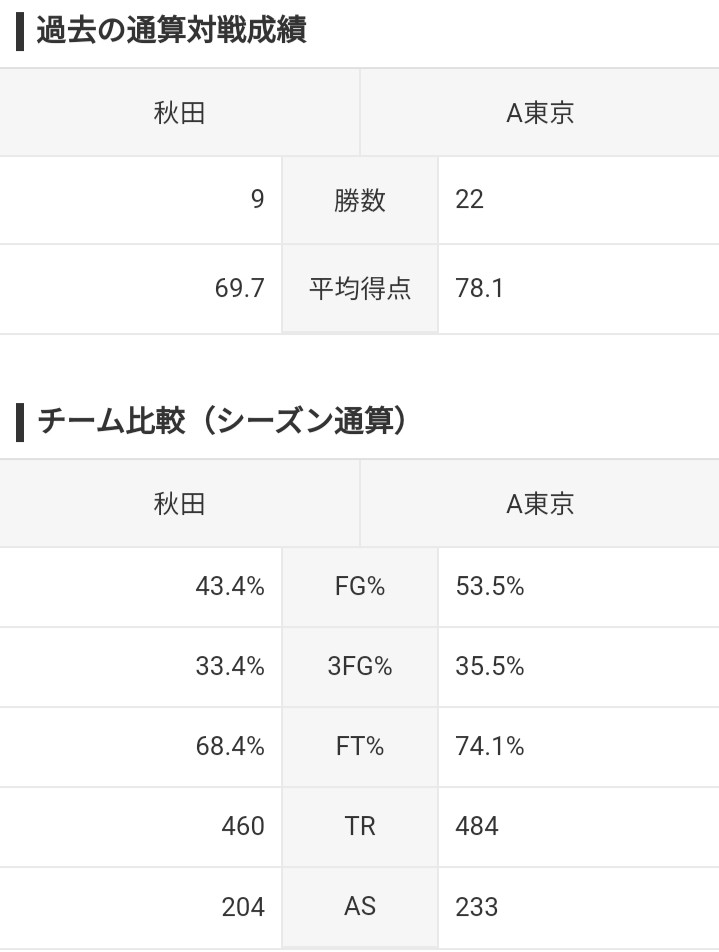Click the 3FG% stat label
719x952 pixels.
click(360, 667)
